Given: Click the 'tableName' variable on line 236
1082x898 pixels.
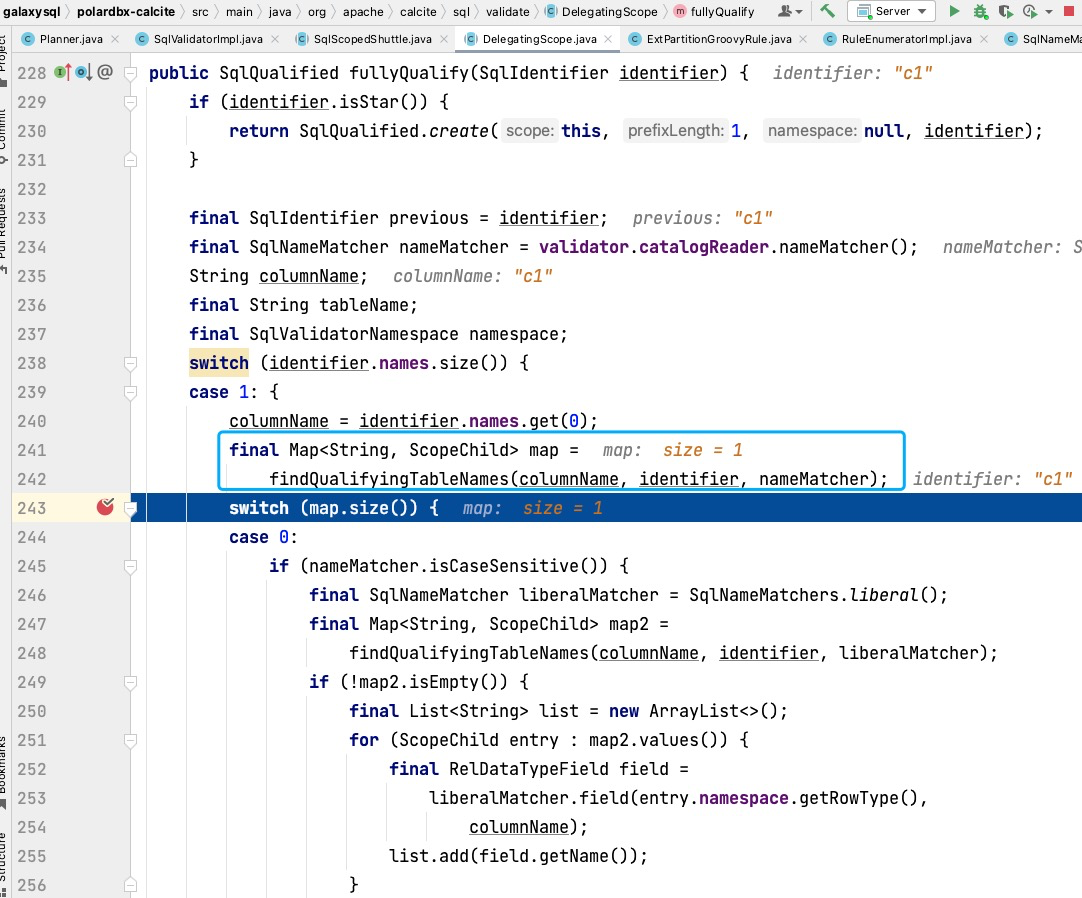Looking at the screenshot, I should [x=364, y=305].
